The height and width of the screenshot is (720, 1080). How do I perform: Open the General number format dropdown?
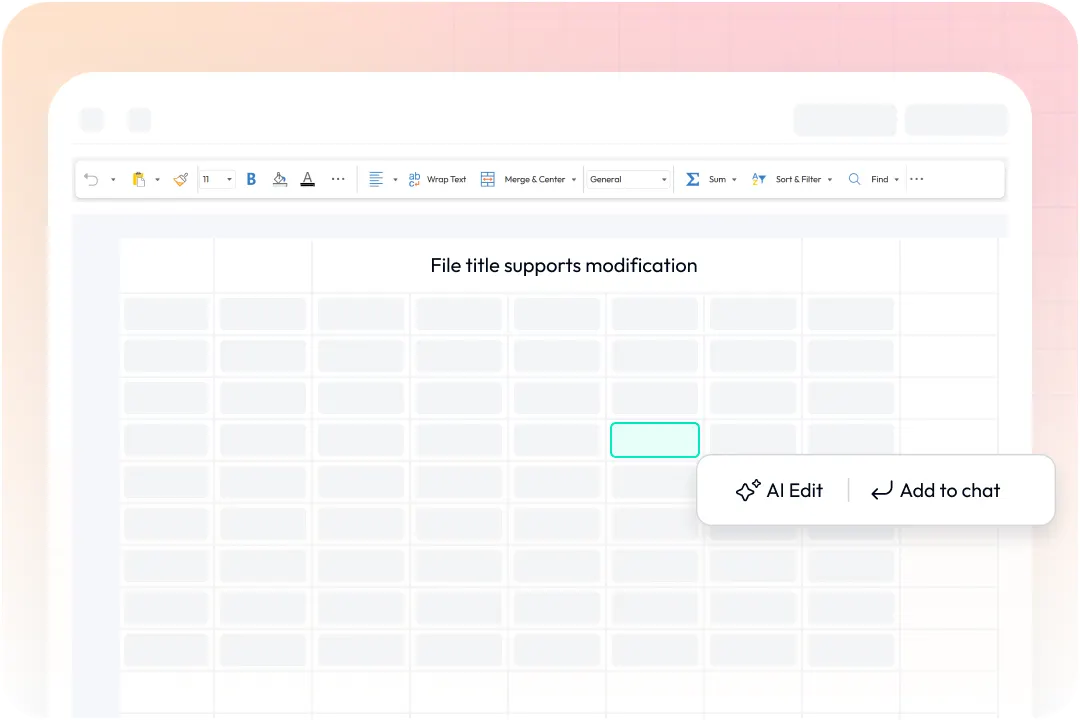tap(628, 180)
